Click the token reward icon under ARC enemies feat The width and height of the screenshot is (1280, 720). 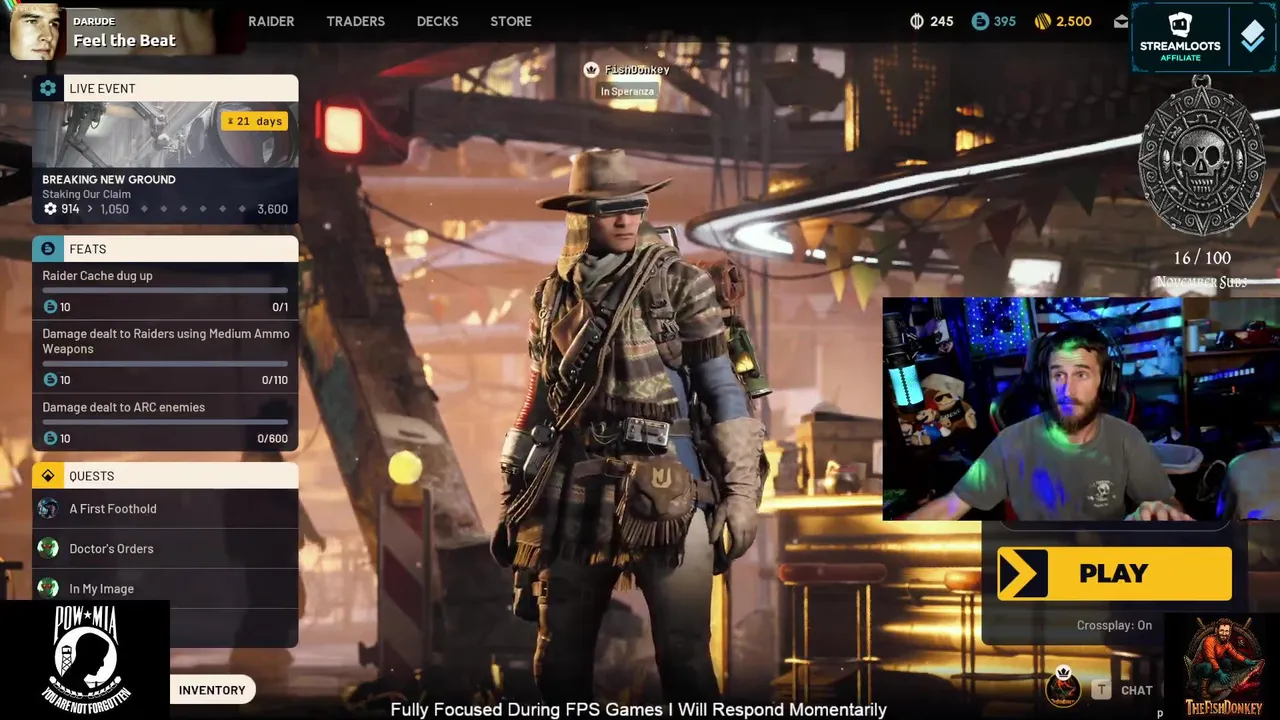point(50,438)
